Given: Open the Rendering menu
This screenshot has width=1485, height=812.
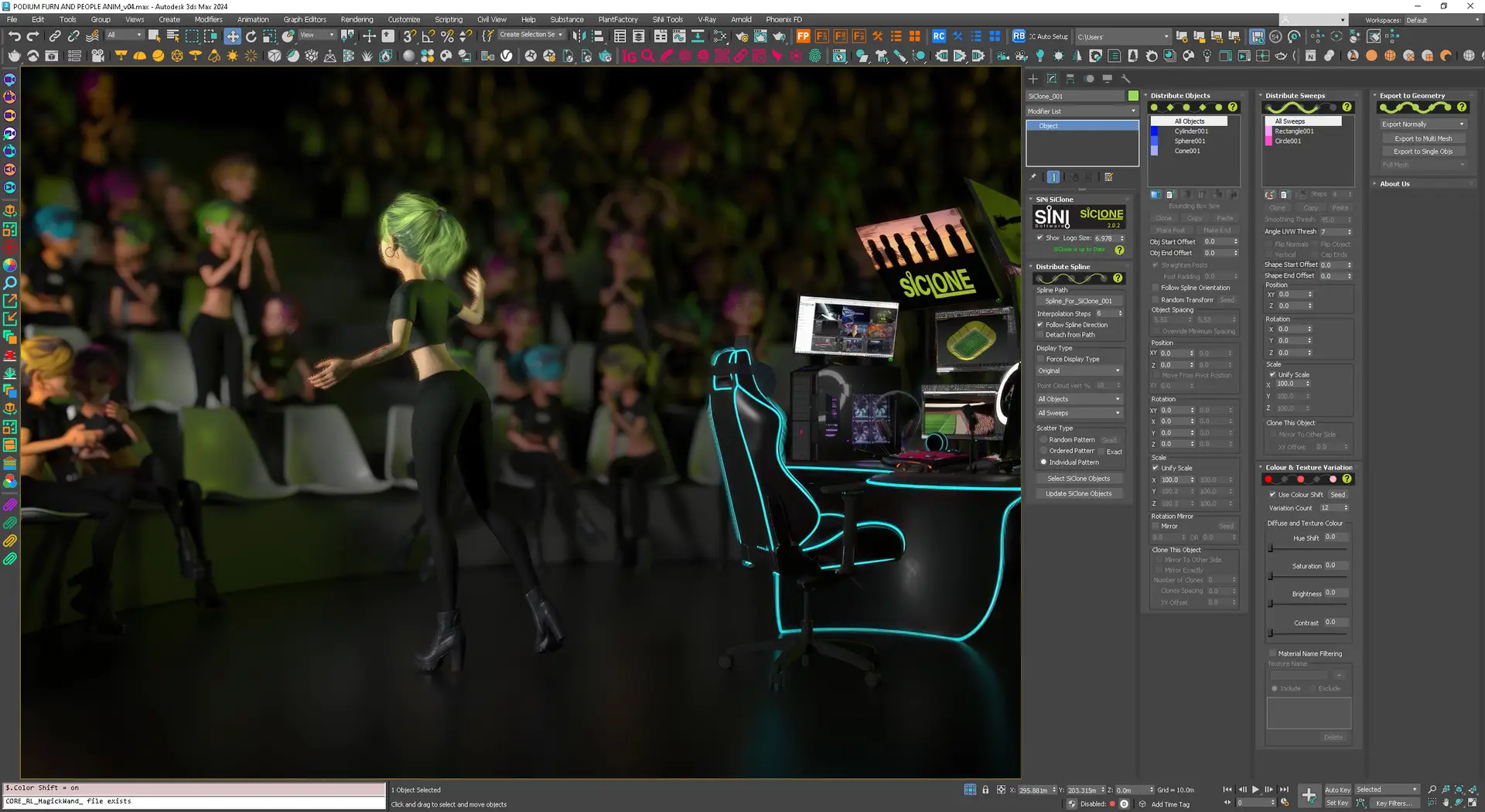Looking at the screenshot, I should tap(357, 19).
